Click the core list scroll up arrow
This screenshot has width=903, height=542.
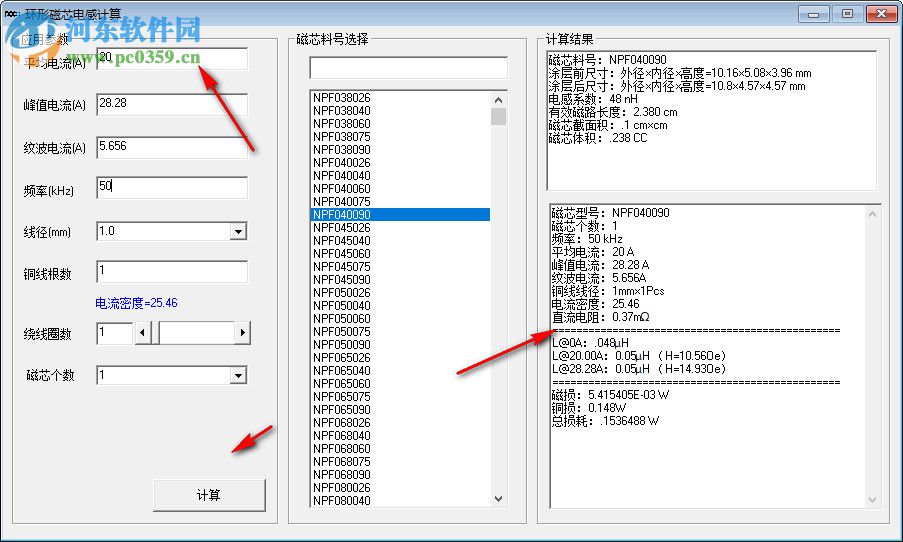[499, 100]
